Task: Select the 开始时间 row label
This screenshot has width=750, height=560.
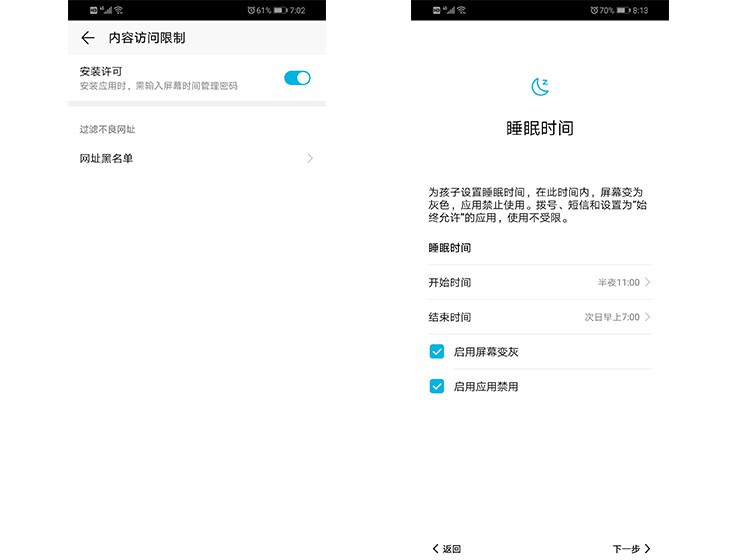Action: click(x=450, y=283)
